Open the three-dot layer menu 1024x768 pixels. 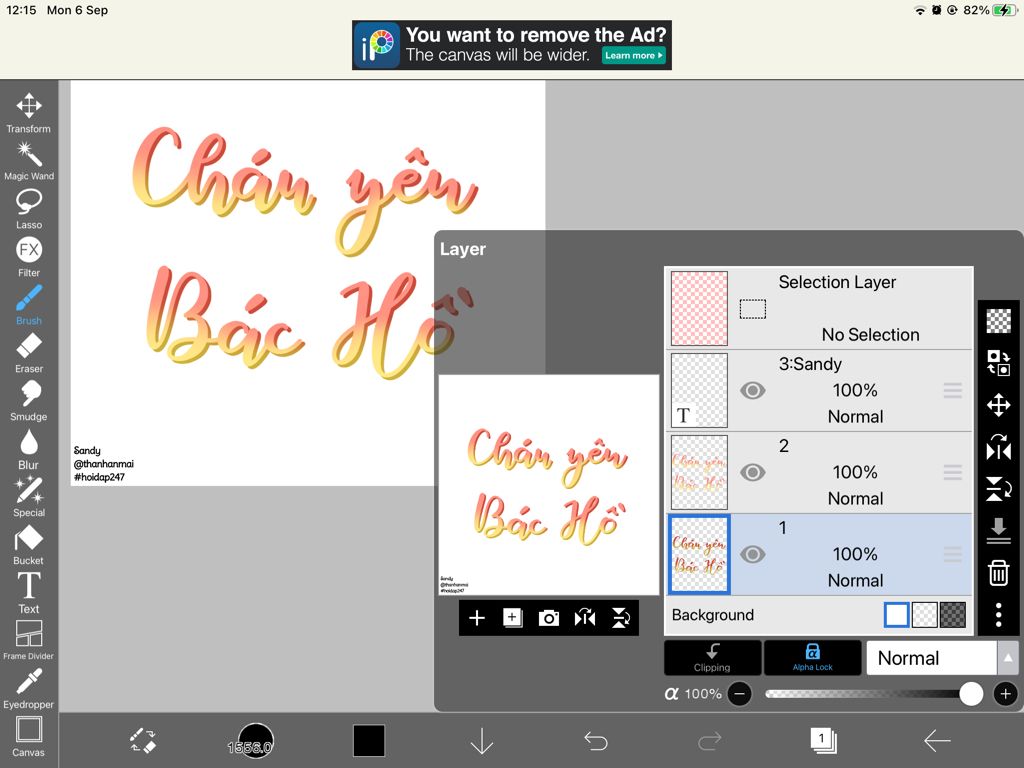[x=999, y=615]
